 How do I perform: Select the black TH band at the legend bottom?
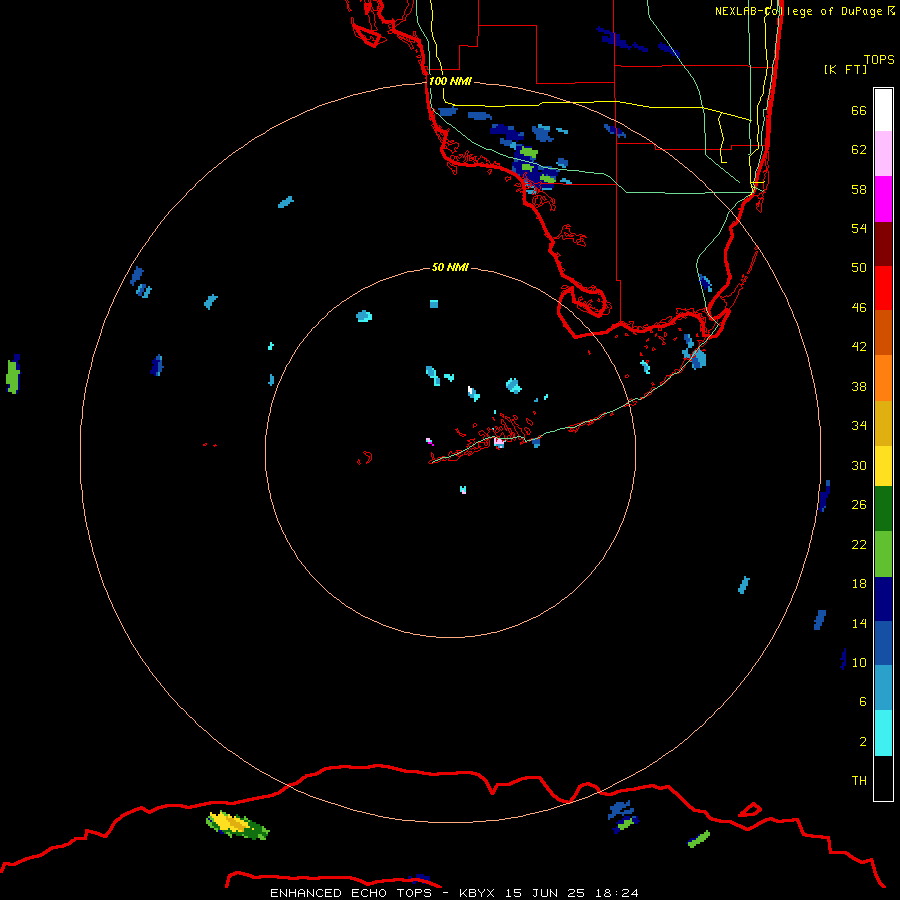coord(883,778)
